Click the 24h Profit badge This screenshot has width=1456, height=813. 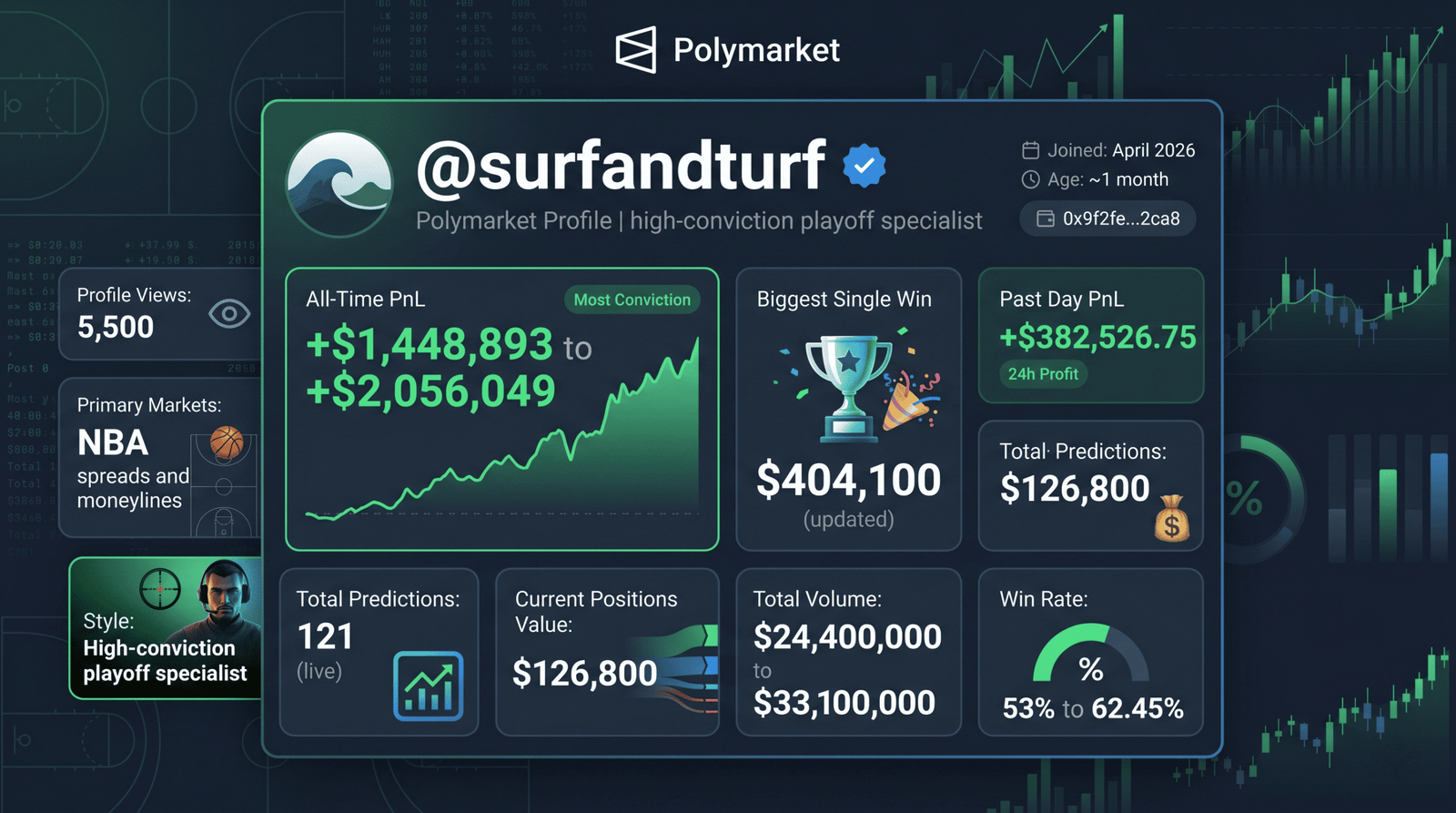point(1043,374)
